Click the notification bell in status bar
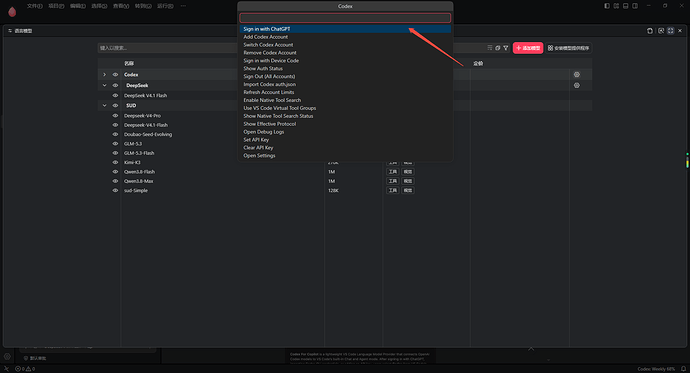Screen dimensions: 690x373 click(683, 369)
